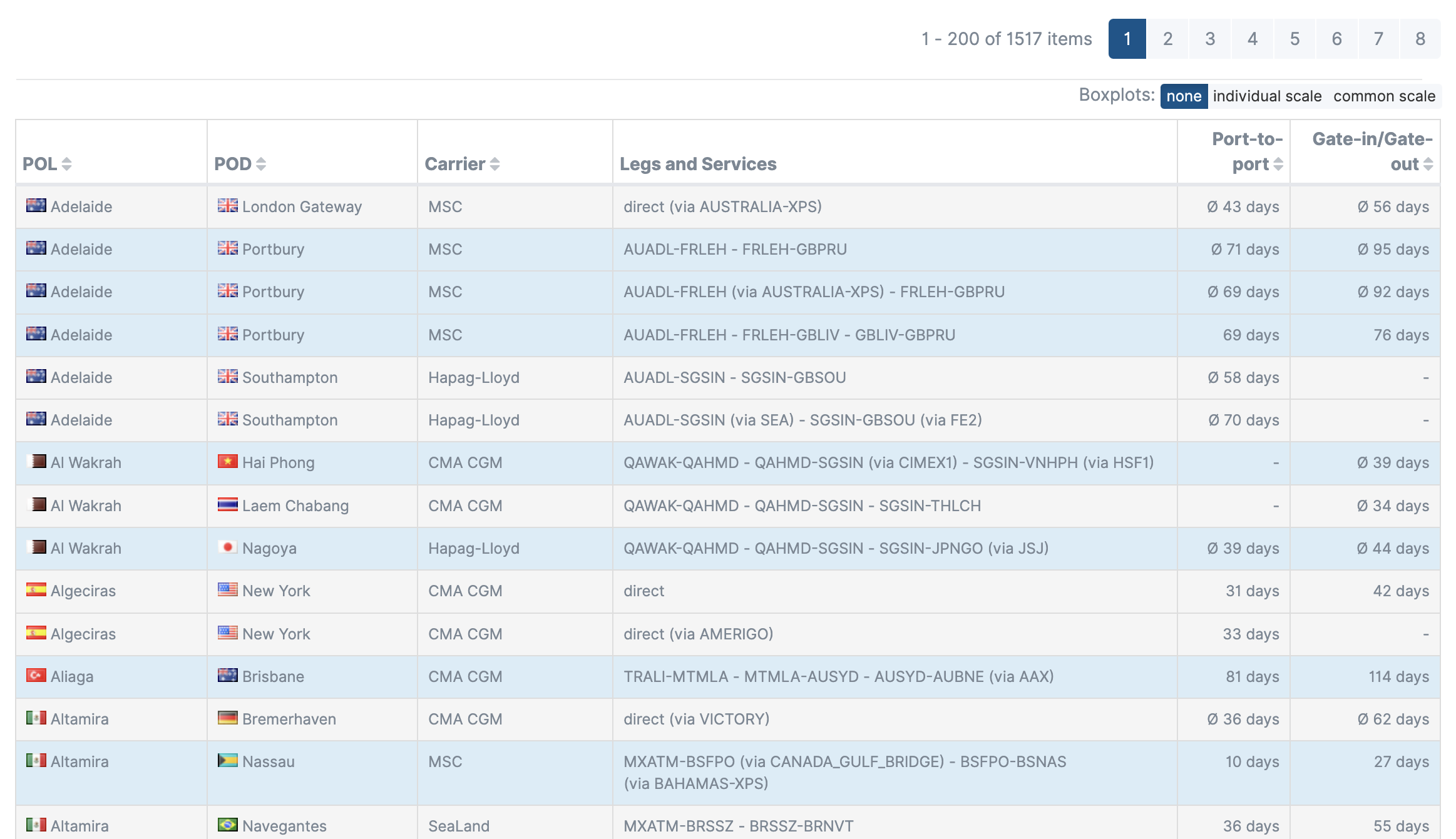This screenshot has width=1456, height=839.
Task: Open the Navegantes POD entry
Action: 284,826
